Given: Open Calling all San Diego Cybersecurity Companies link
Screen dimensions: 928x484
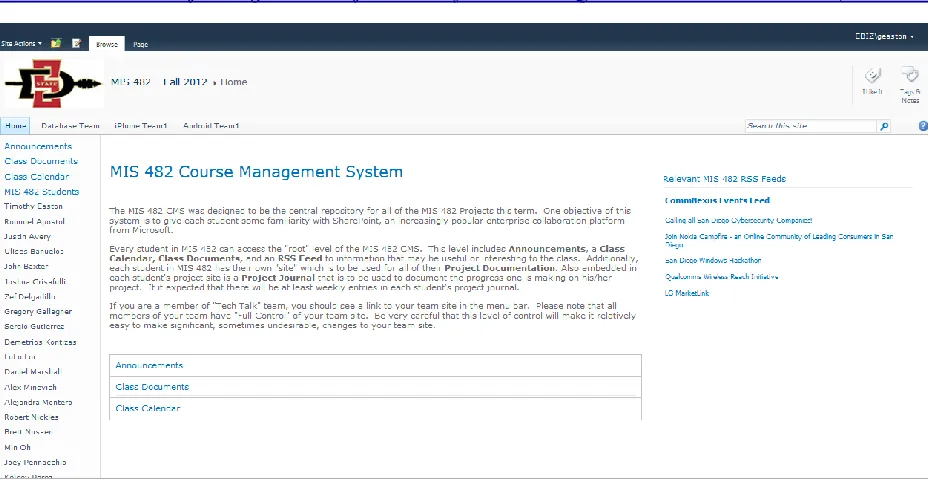Looking at the screenshot, I should point(739,220).
